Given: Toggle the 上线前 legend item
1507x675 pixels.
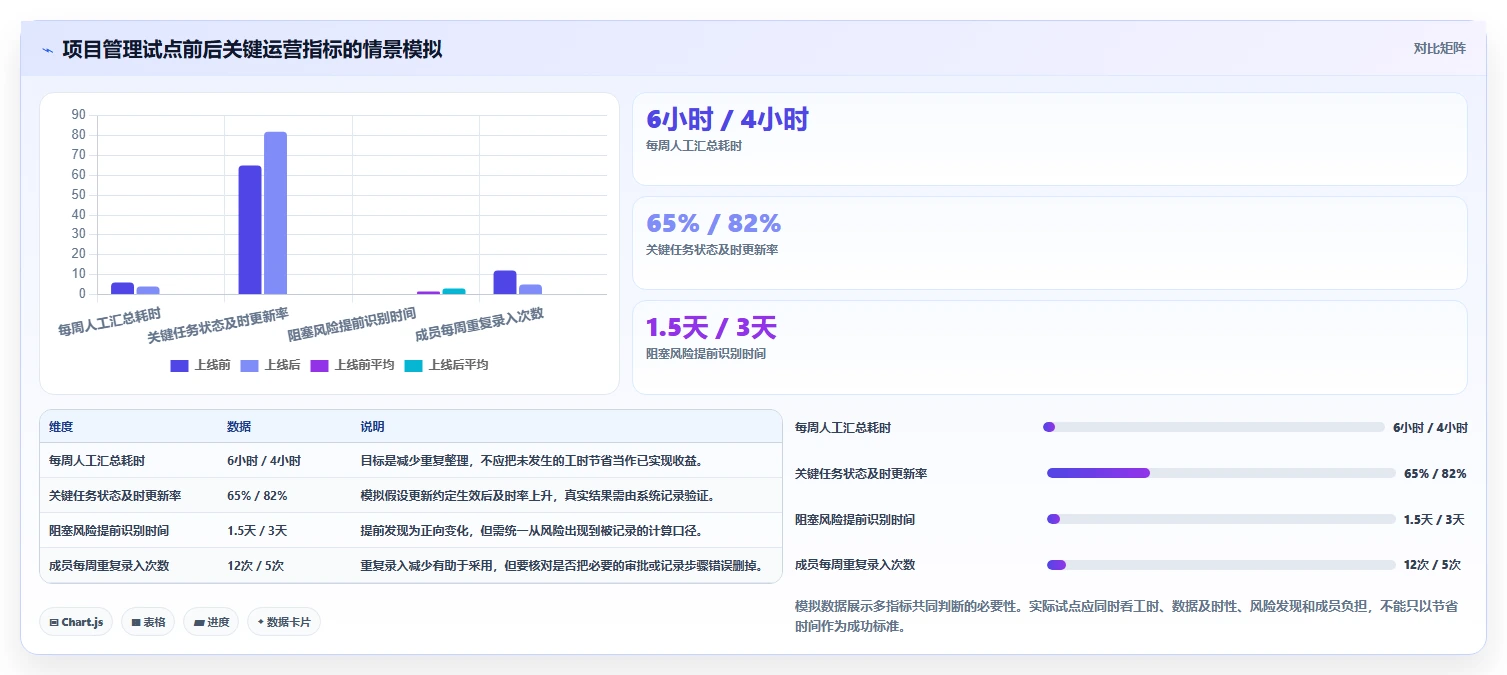Looking at the screenshot, I should coord(200,365).
